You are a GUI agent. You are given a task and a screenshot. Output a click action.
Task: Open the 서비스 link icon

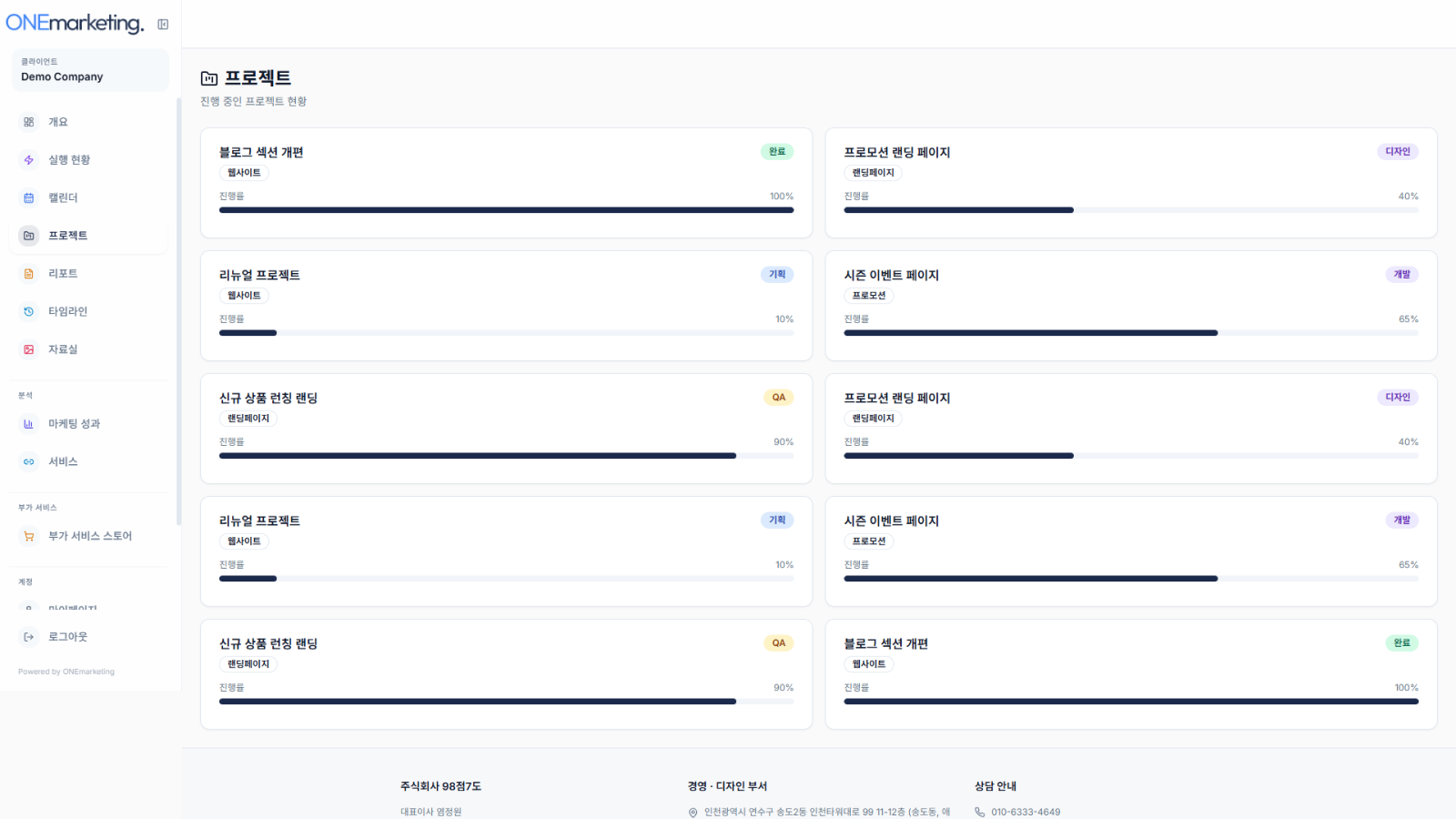pos(29,462)
